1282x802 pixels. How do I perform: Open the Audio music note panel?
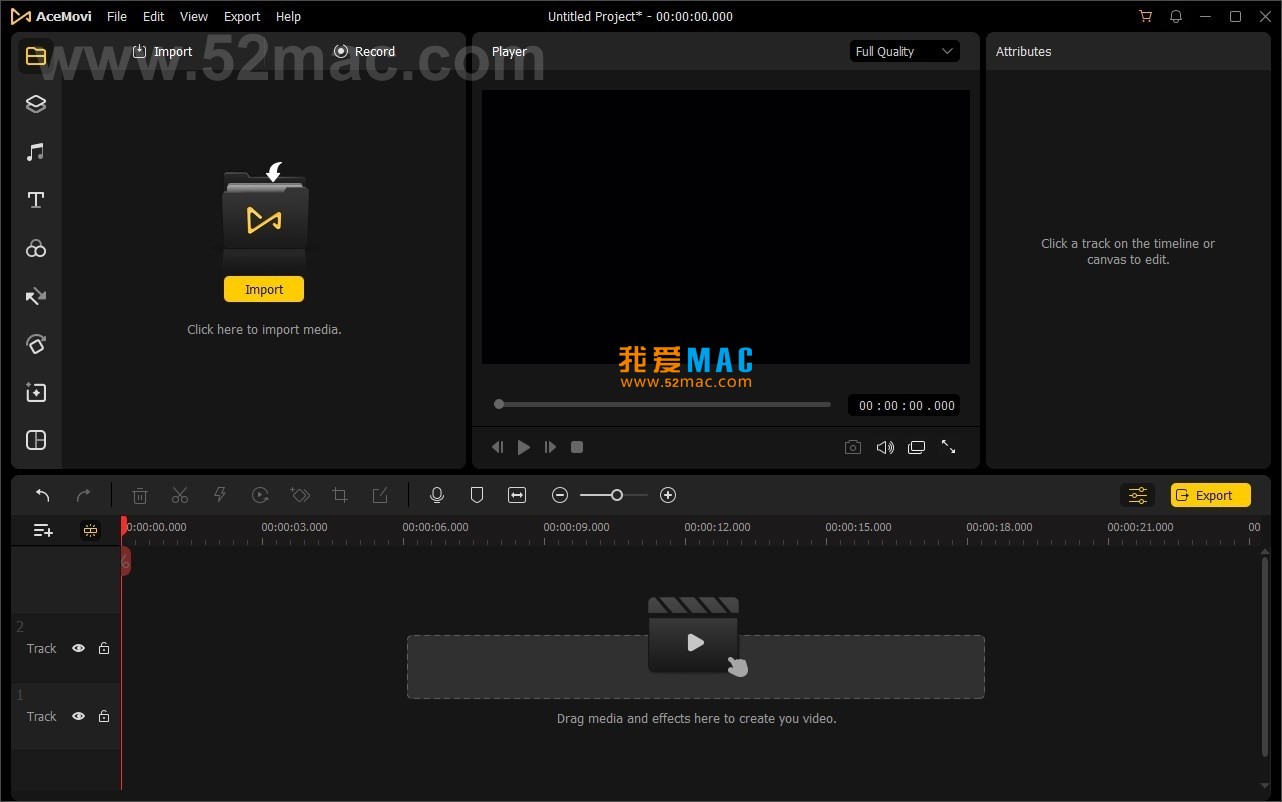pos(36,152)
